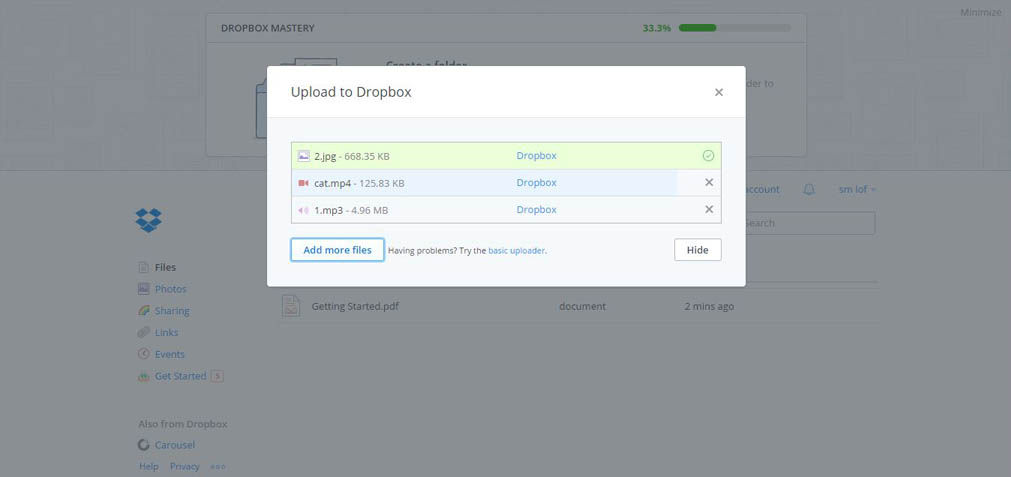This screenshot has width=1011, height=477.
Task: Open Photos in the sidebar
Action: 170,289
